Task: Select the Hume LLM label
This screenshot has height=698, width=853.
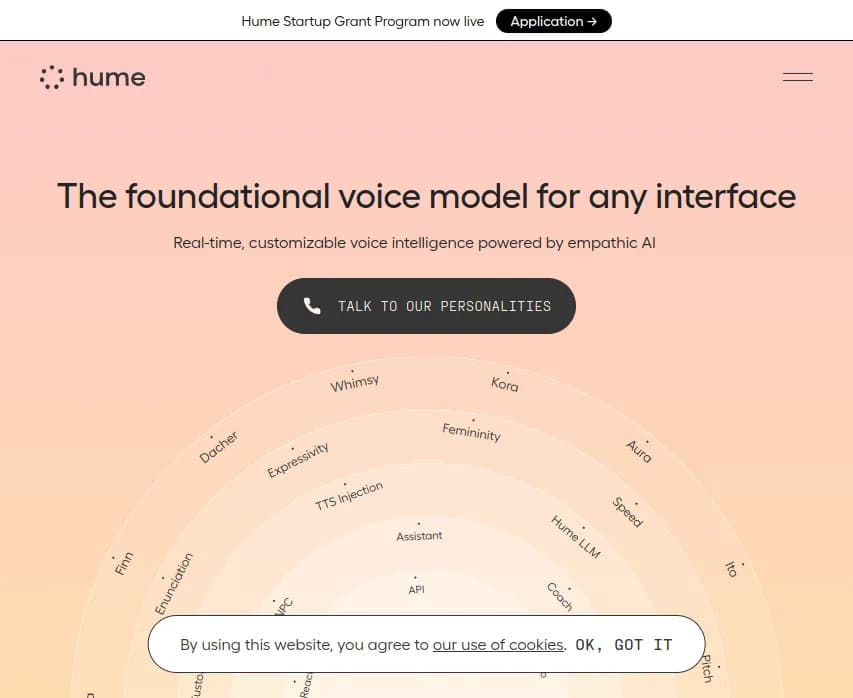Action: 576,537
